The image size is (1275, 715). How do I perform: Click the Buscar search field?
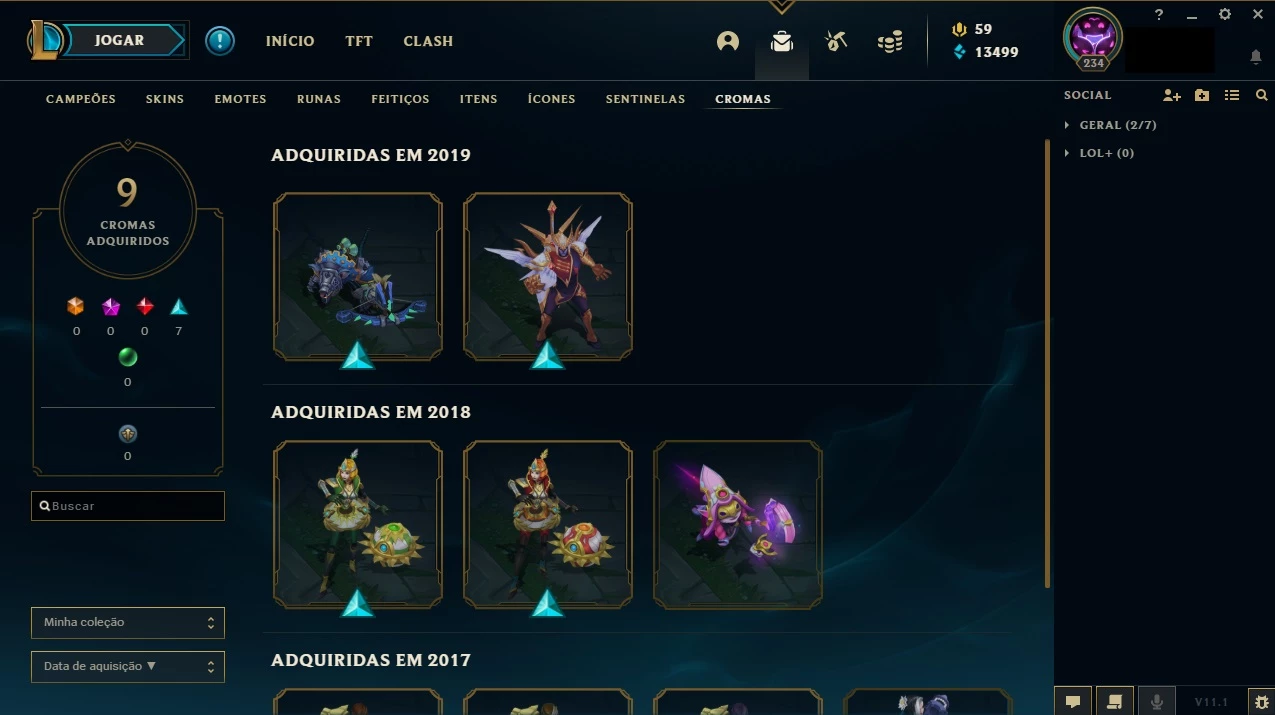click(x=128, y=506)
